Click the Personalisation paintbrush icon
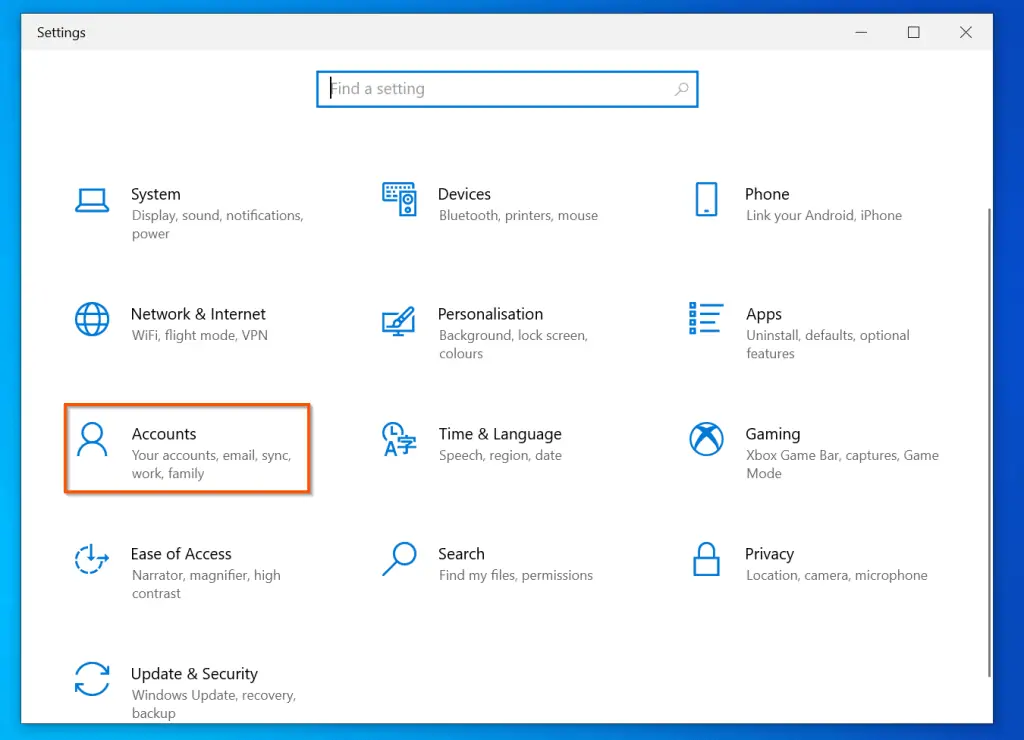 (400, 320)
